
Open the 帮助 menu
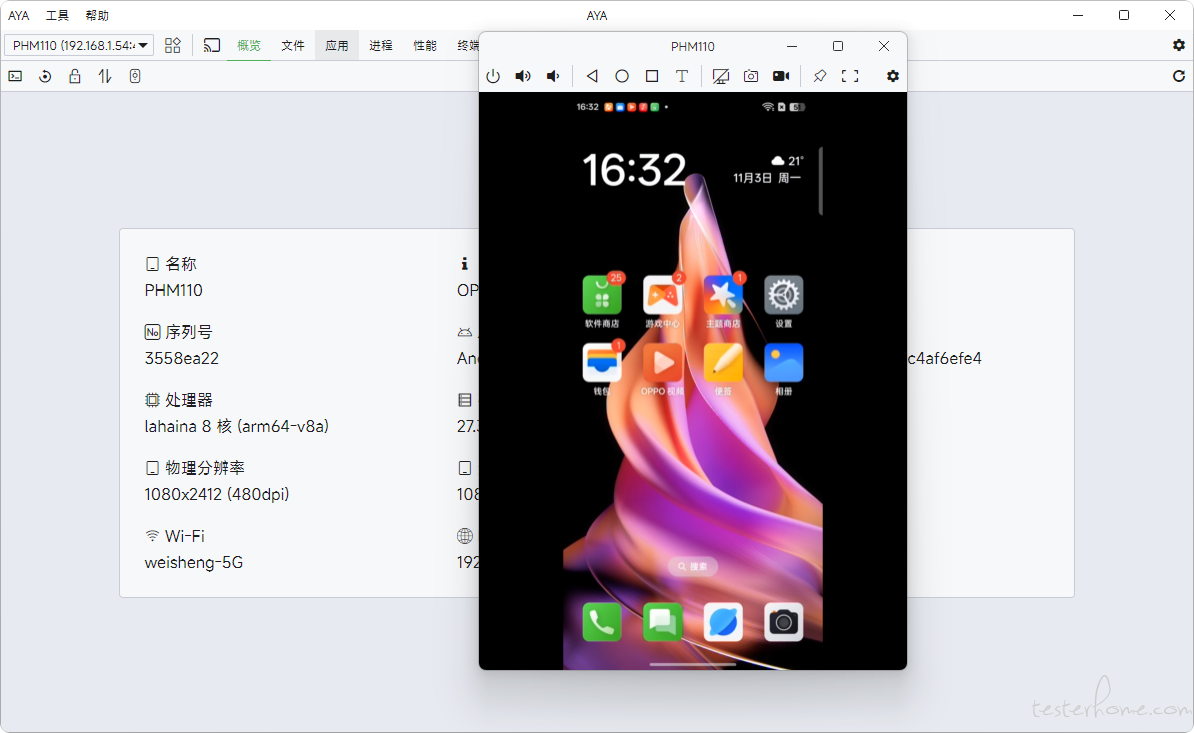97,15
